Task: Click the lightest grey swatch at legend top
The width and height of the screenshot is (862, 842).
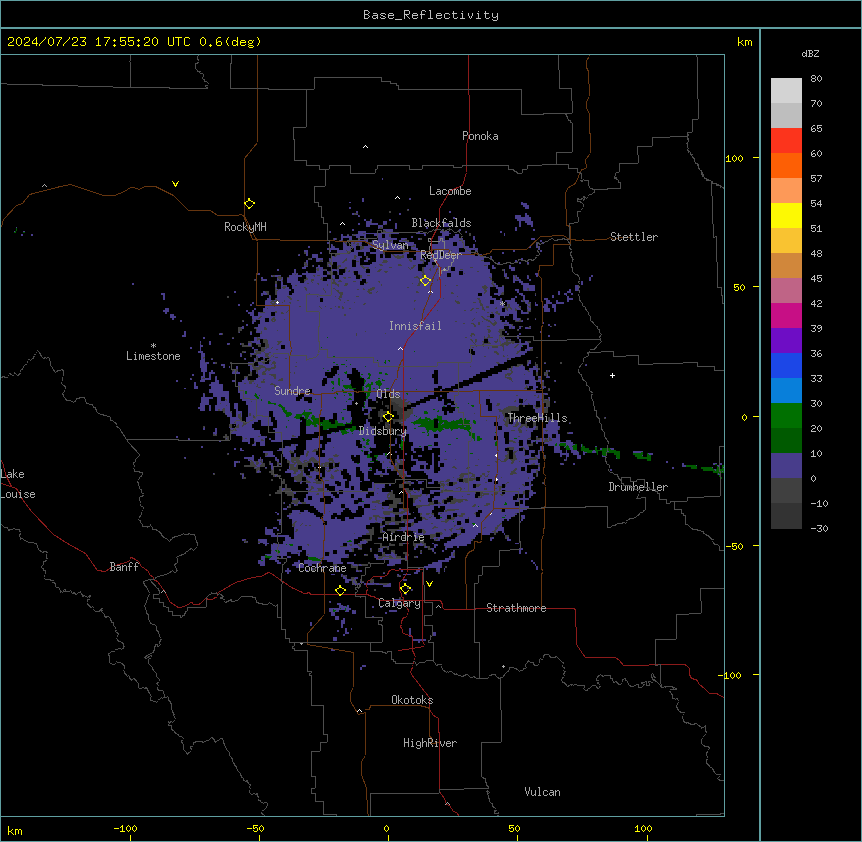Action: pyautogui.click(x=786, y=90)
